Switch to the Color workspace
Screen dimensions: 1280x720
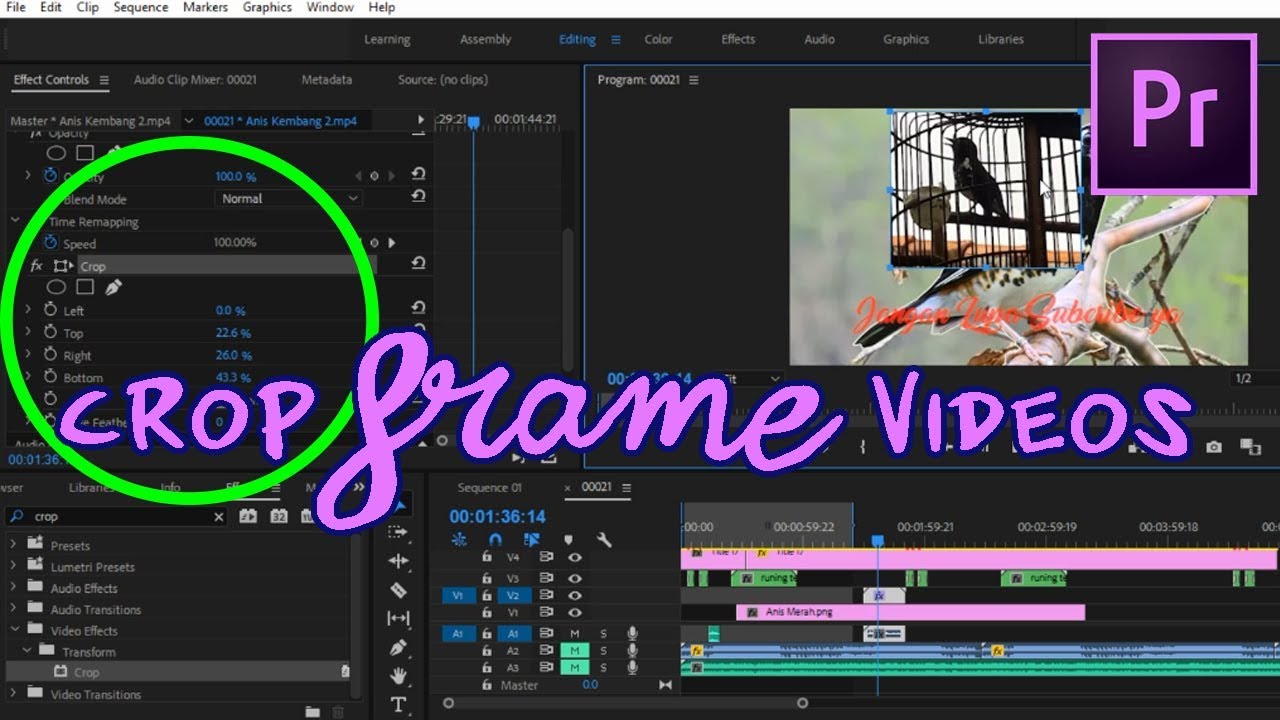pyautogui.click(x=658, y=39)
